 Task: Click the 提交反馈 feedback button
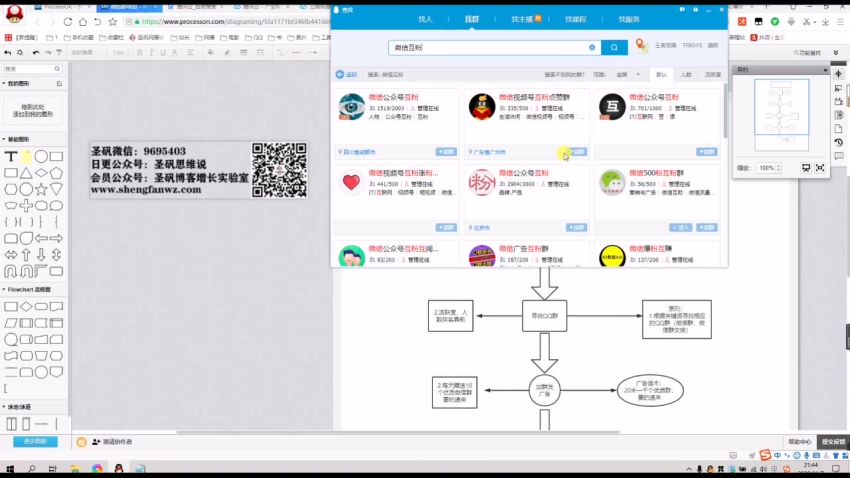click(834, 442)
